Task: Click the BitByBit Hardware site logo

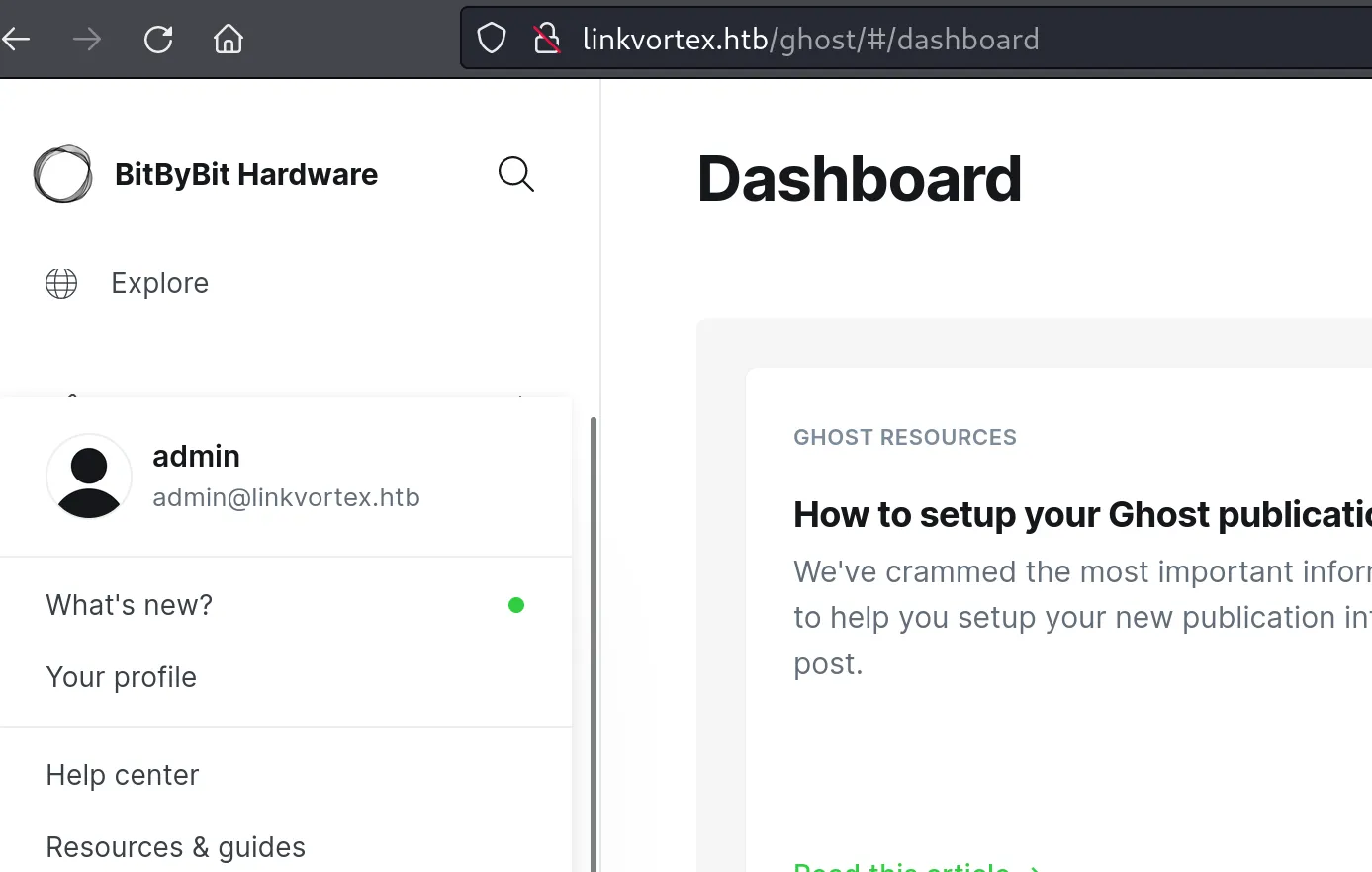Action: point(63,174)
